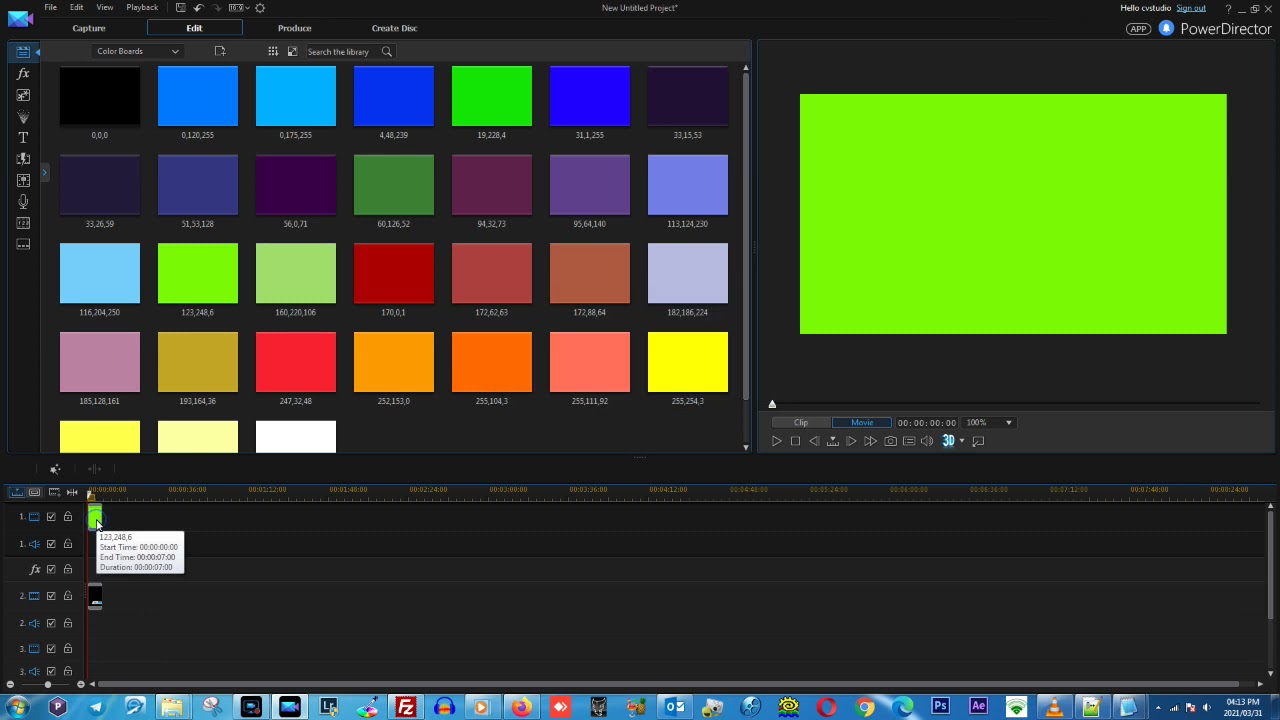Open the Voice-Over Recording Room microphone icon
Image resolution: width=1280 pixels, height=720 pixels.
click(x=23, y=201)
